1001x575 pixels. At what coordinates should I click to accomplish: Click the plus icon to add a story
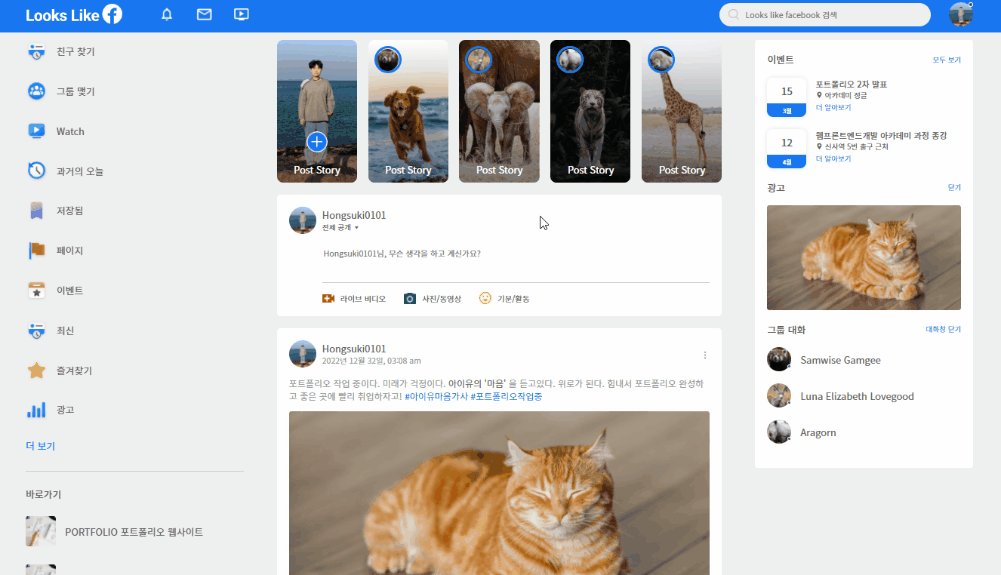(x=317, y=142)
